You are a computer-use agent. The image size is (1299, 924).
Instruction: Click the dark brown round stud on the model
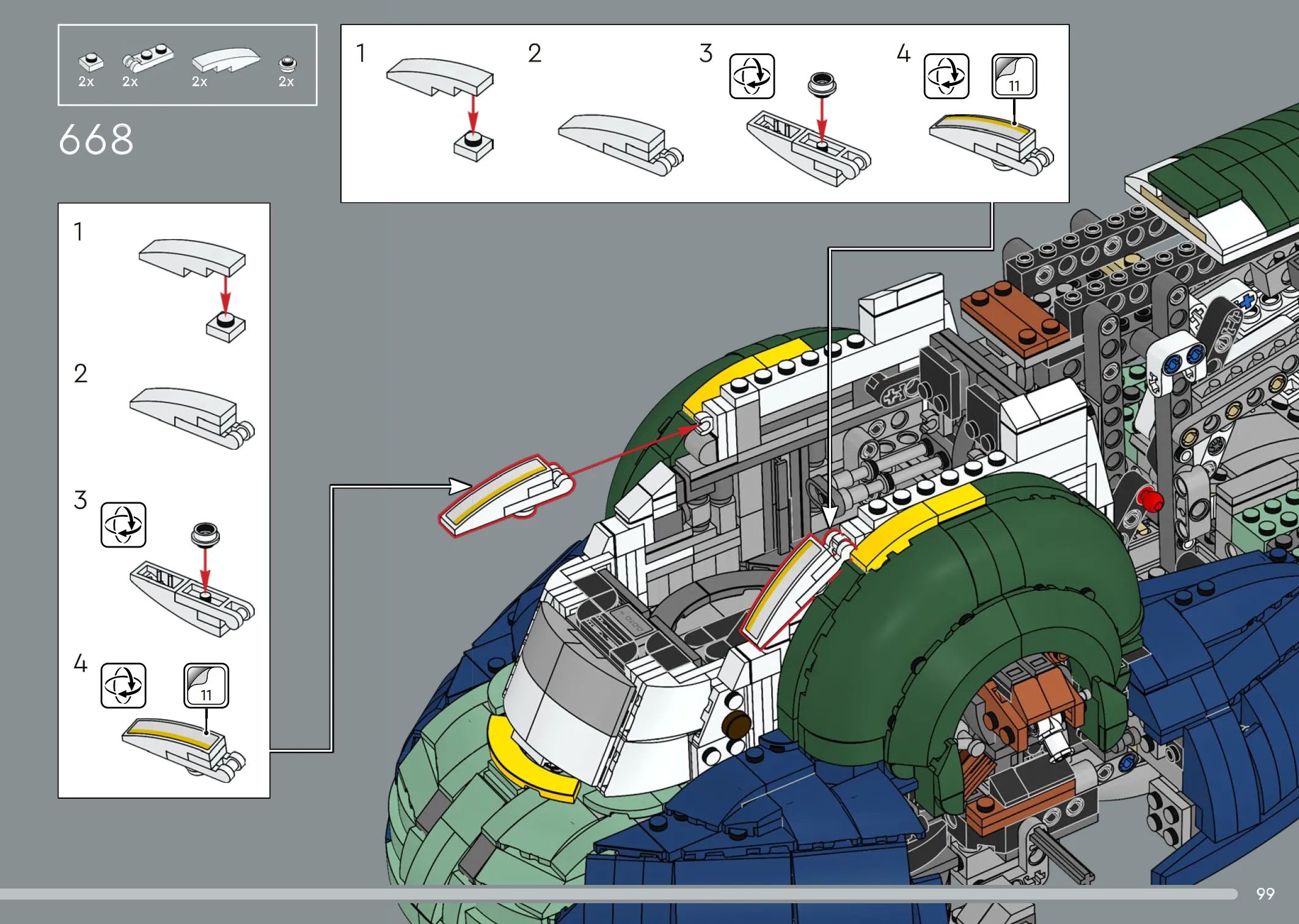[x=736, y=724]
